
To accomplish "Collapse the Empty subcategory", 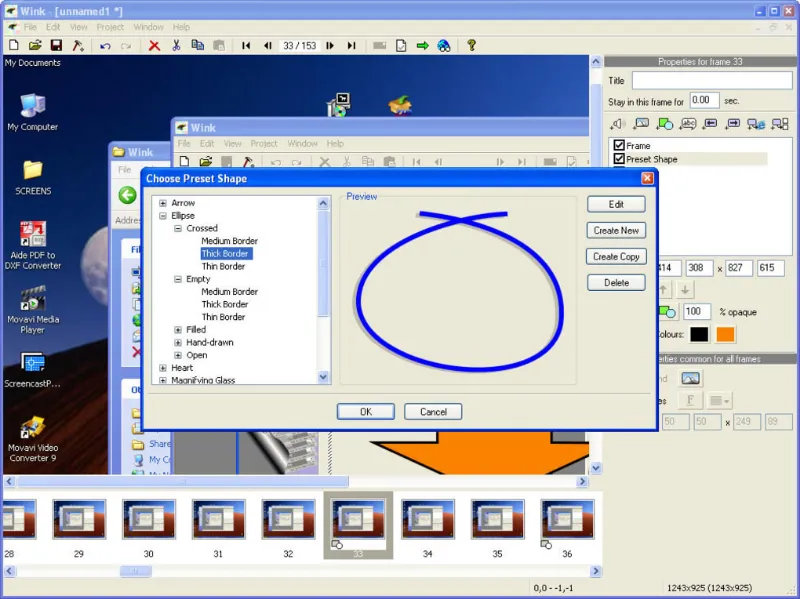I will pos(178,279).
